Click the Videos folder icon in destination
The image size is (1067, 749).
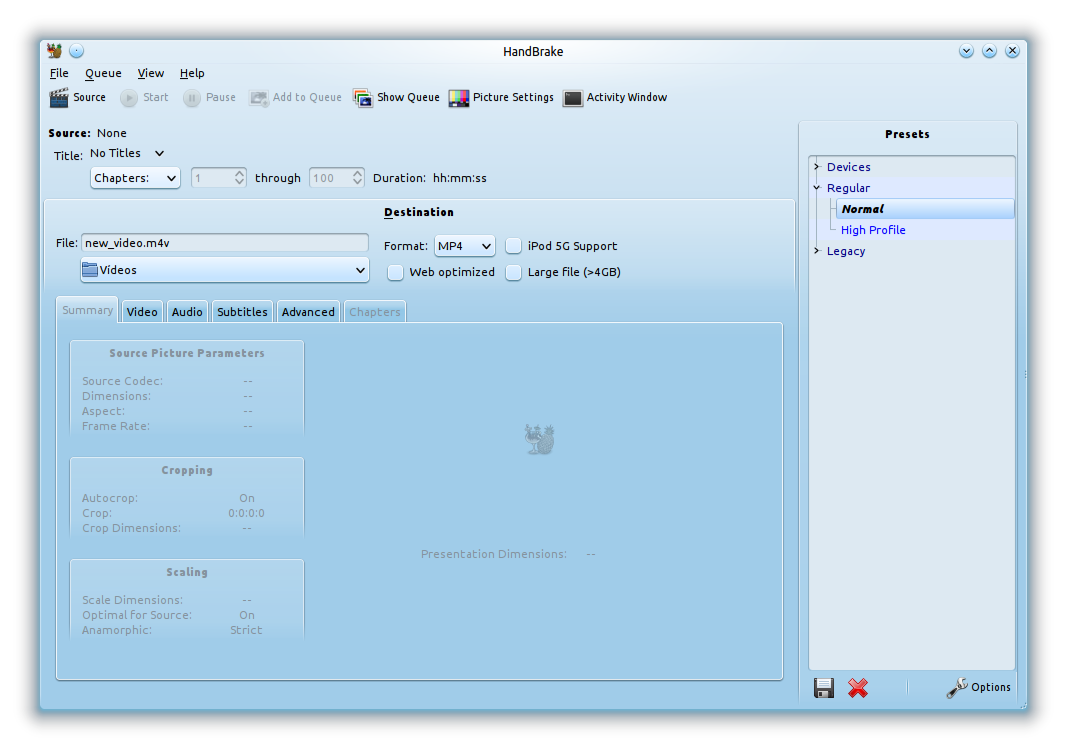90,270
